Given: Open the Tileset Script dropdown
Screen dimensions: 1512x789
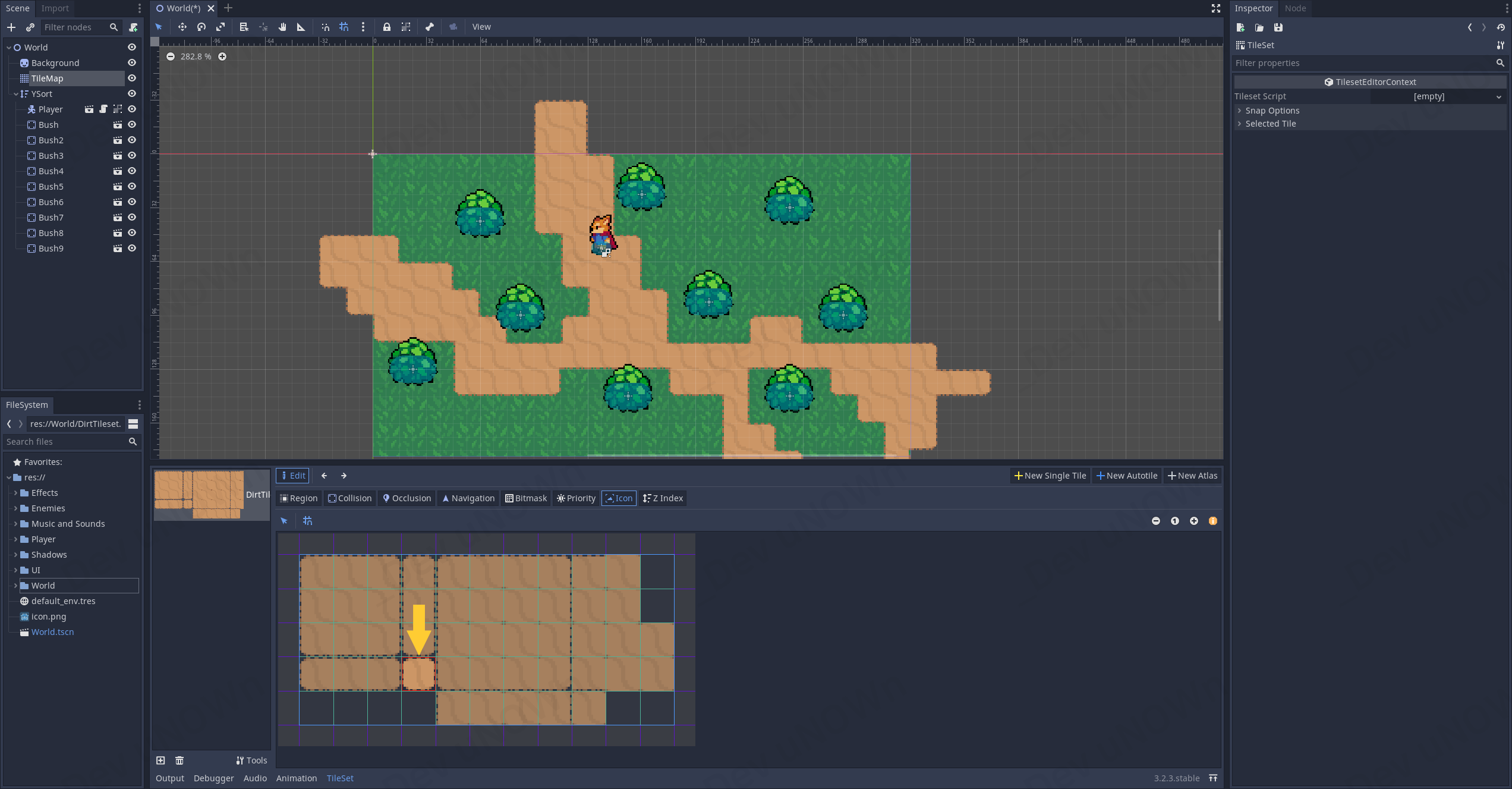Looking at the screenshot, I should [1438, 96].
